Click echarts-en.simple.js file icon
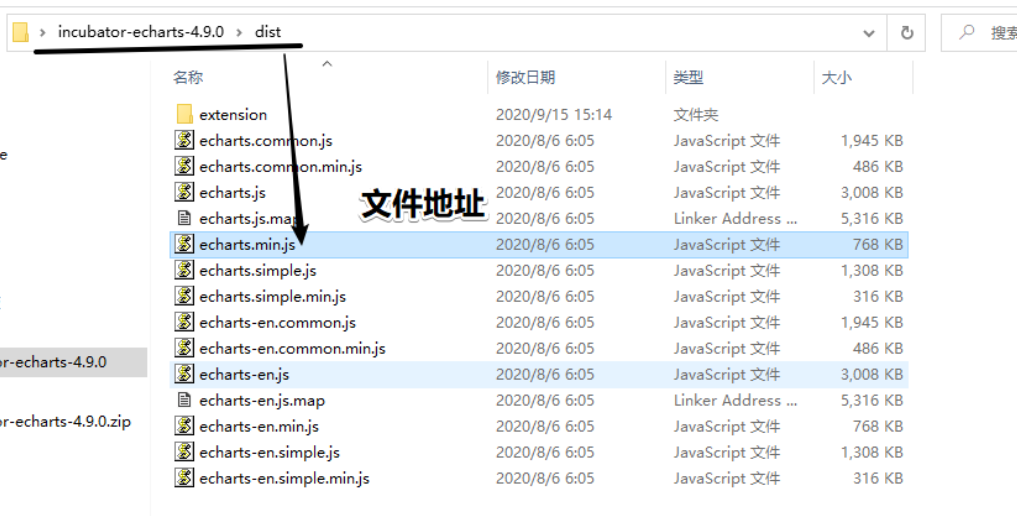Viewport: 1017px width, 516px height. click(184, 451)
